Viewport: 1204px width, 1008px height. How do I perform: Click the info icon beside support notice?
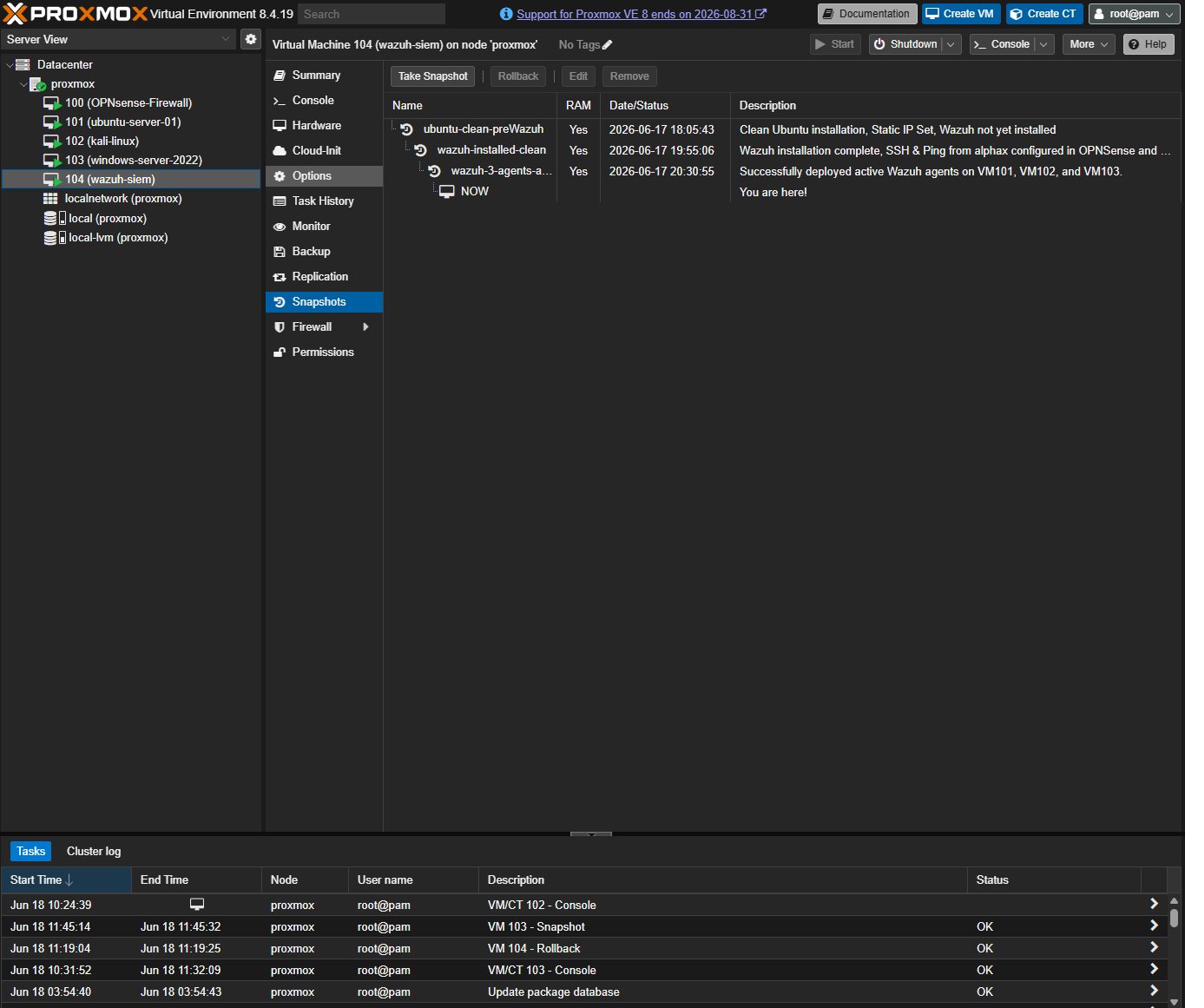tap(506, 14)
